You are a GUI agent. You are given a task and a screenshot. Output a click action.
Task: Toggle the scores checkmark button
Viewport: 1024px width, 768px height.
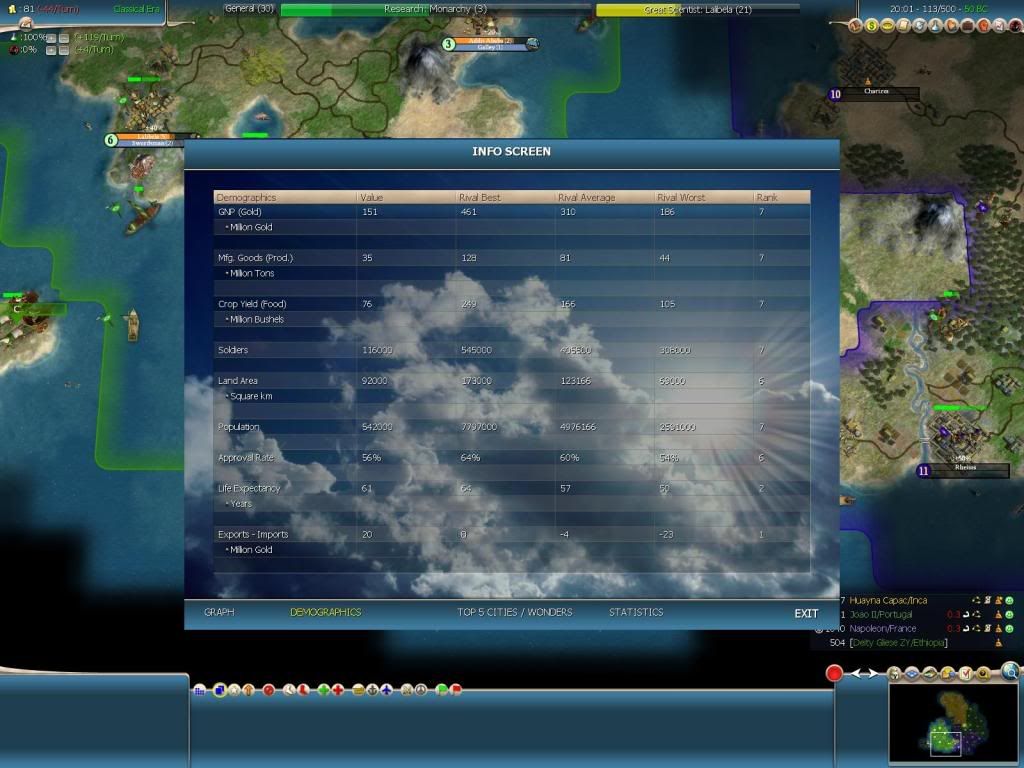(965, 673)
